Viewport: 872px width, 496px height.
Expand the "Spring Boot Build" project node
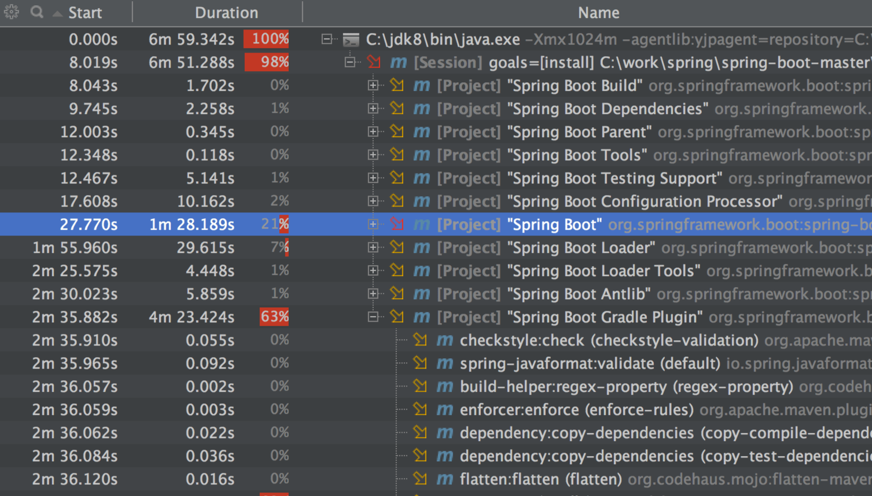[x=373, y=86]
